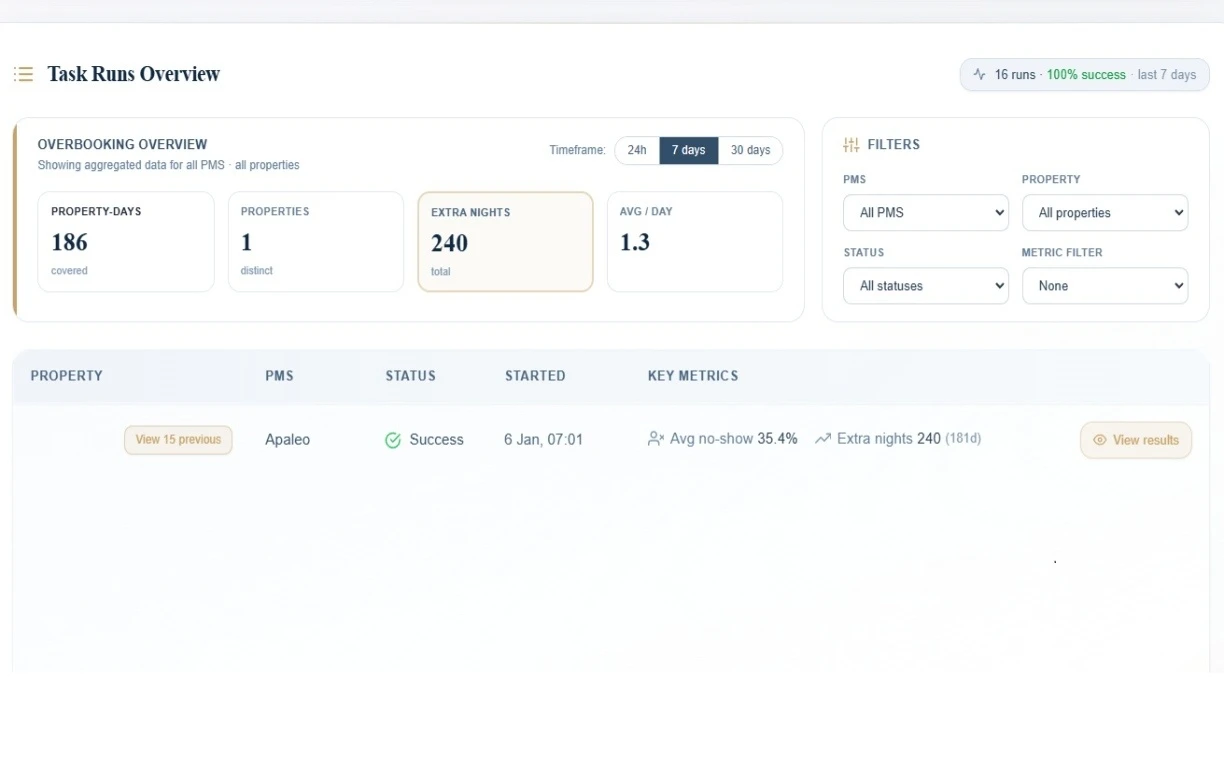Click the PROPERTY column header

pyautogui.click(x=66, y=376)
